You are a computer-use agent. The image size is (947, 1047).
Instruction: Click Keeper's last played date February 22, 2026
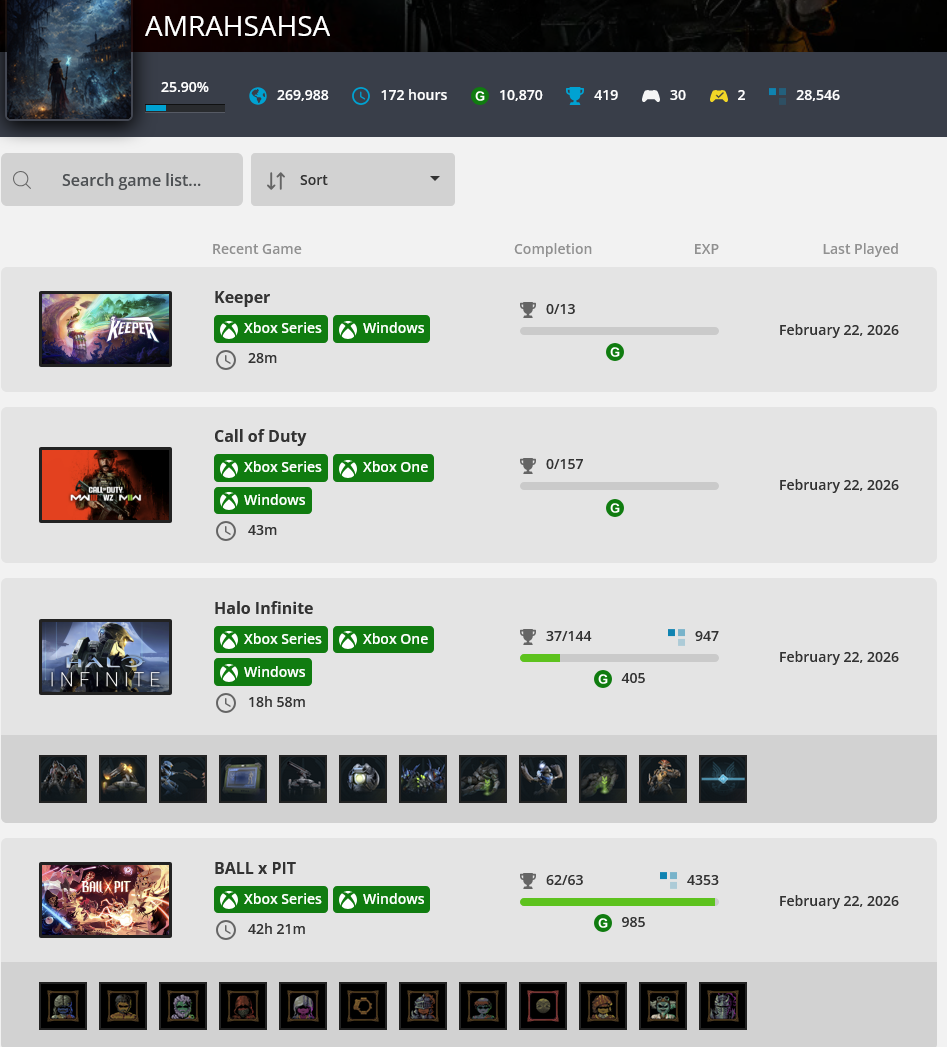tap(839, 330)
